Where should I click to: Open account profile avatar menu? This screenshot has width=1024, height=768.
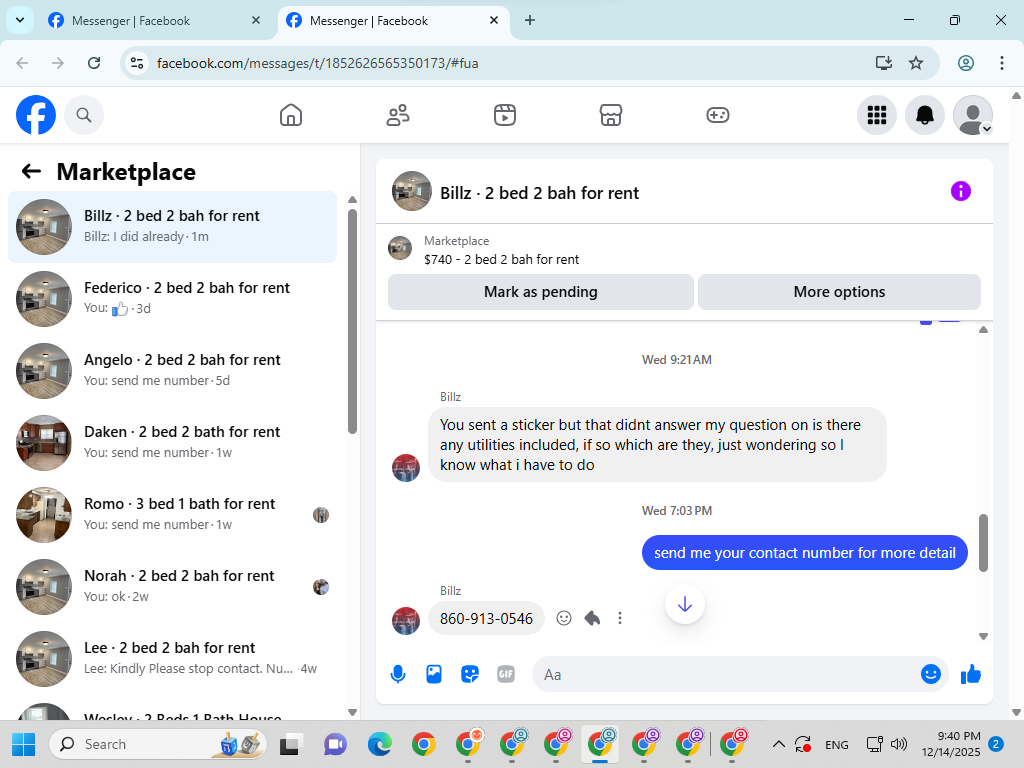tap(972, 115)
